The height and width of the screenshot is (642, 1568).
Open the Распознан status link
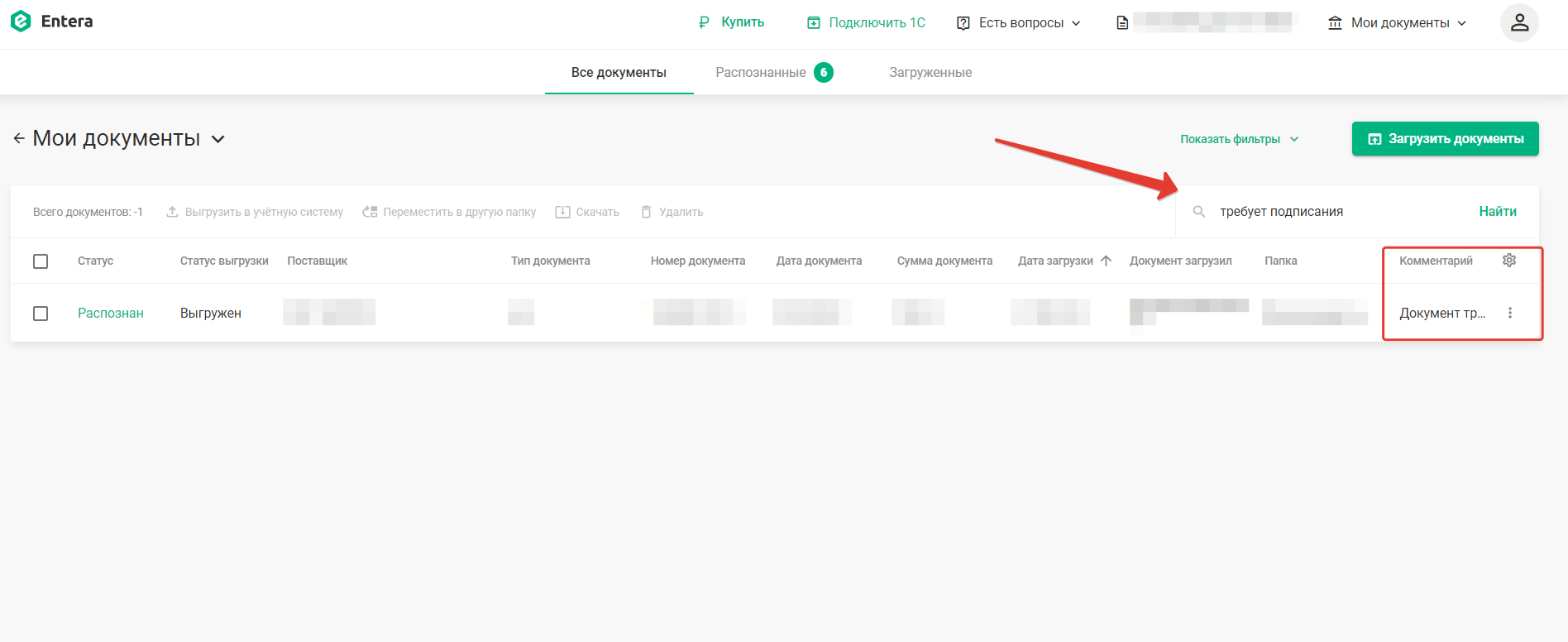(111, 313)
